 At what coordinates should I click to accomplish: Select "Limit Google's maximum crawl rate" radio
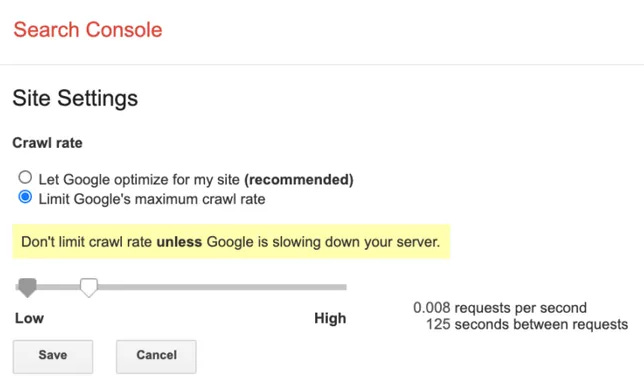[x=25, y=197]
